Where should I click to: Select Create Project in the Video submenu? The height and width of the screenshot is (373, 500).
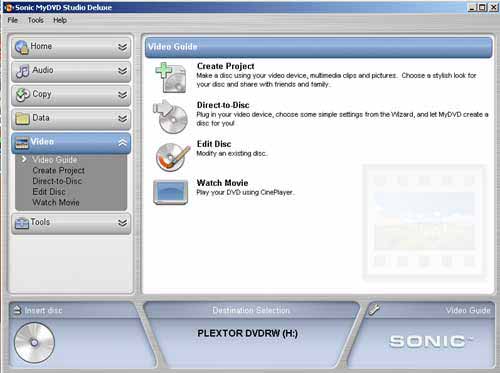pyautogui.click(x=58, y=170)
